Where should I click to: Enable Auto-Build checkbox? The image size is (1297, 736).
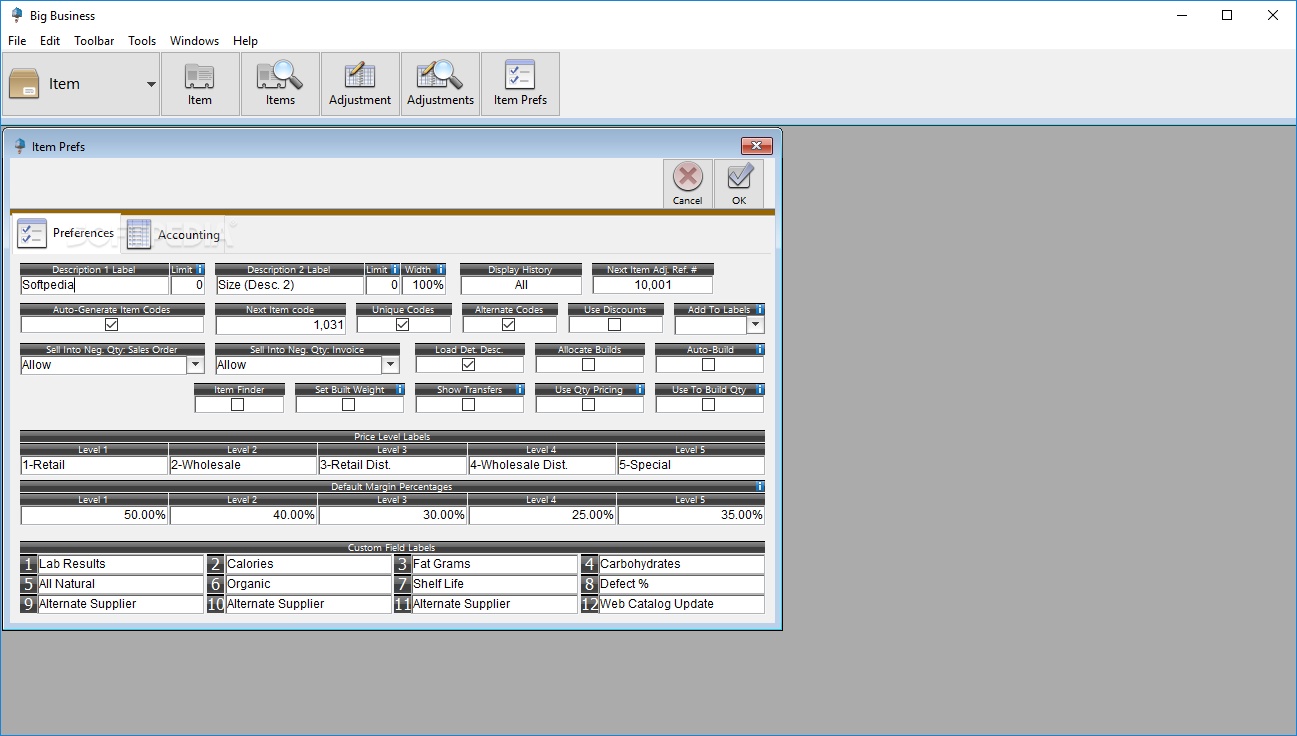point(708,365)
